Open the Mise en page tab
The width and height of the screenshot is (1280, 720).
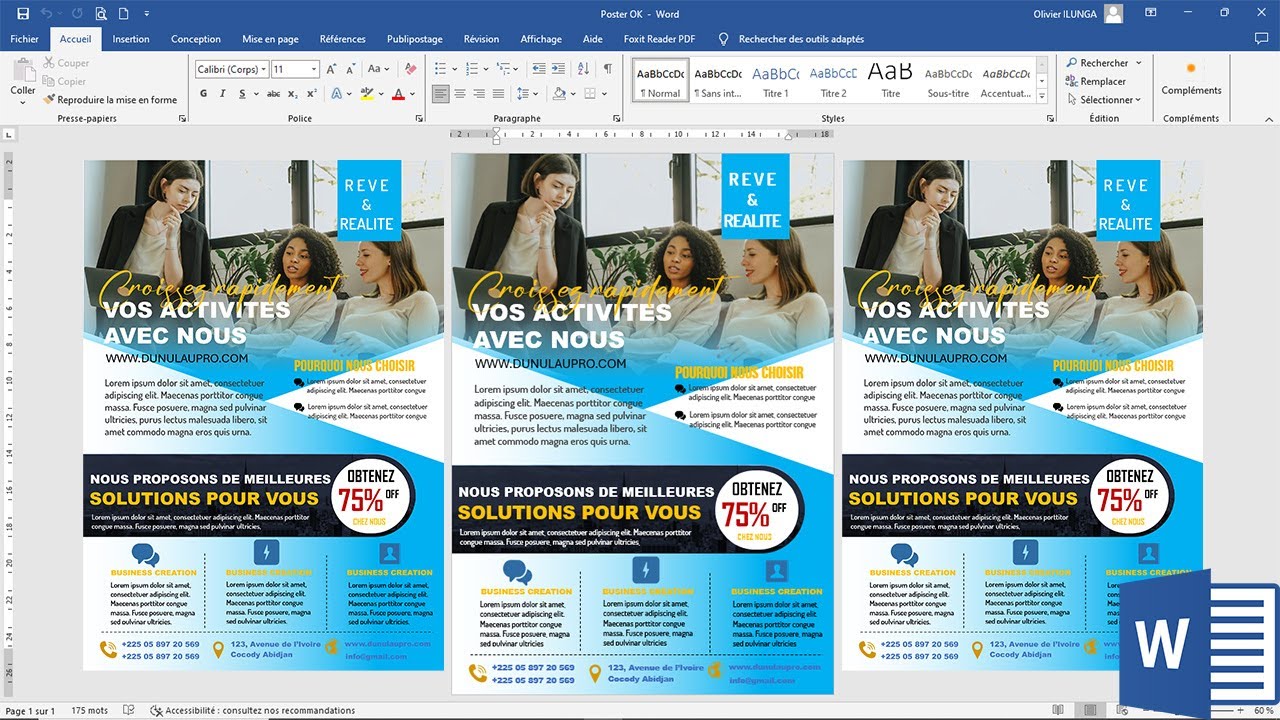(x=270, y=39)
